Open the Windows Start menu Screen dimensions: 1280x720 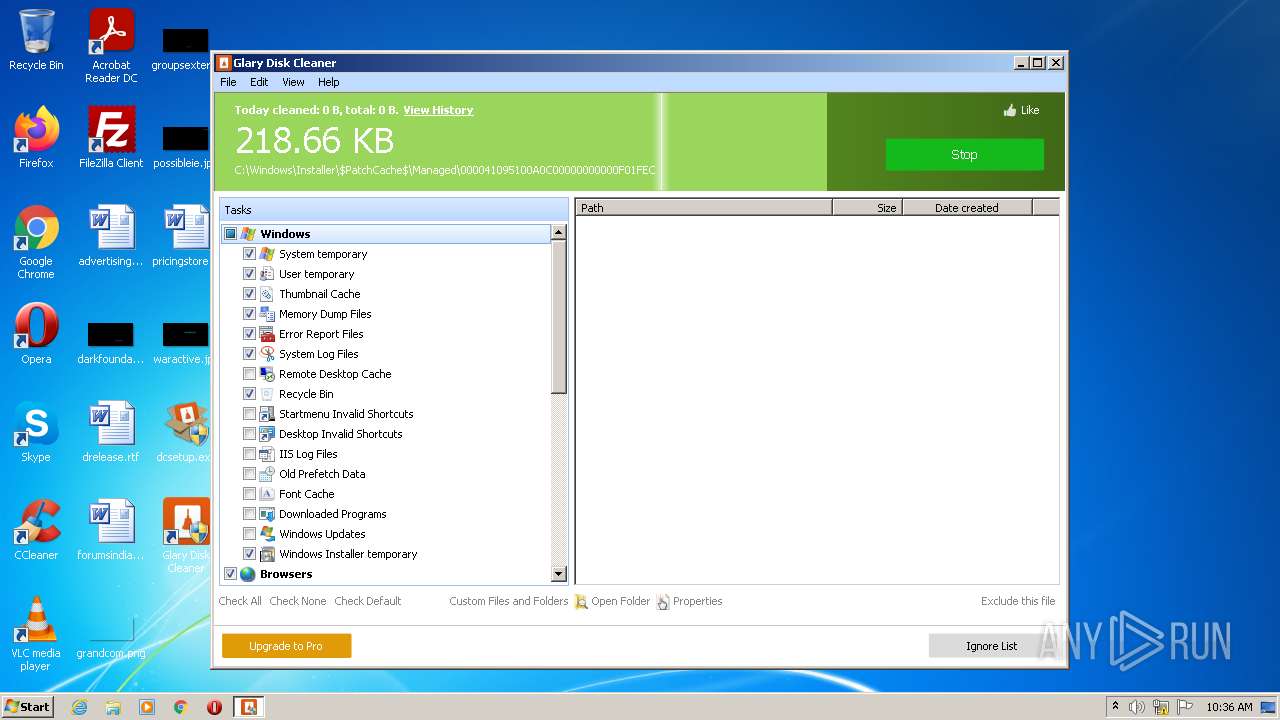(x=28, y=707)
